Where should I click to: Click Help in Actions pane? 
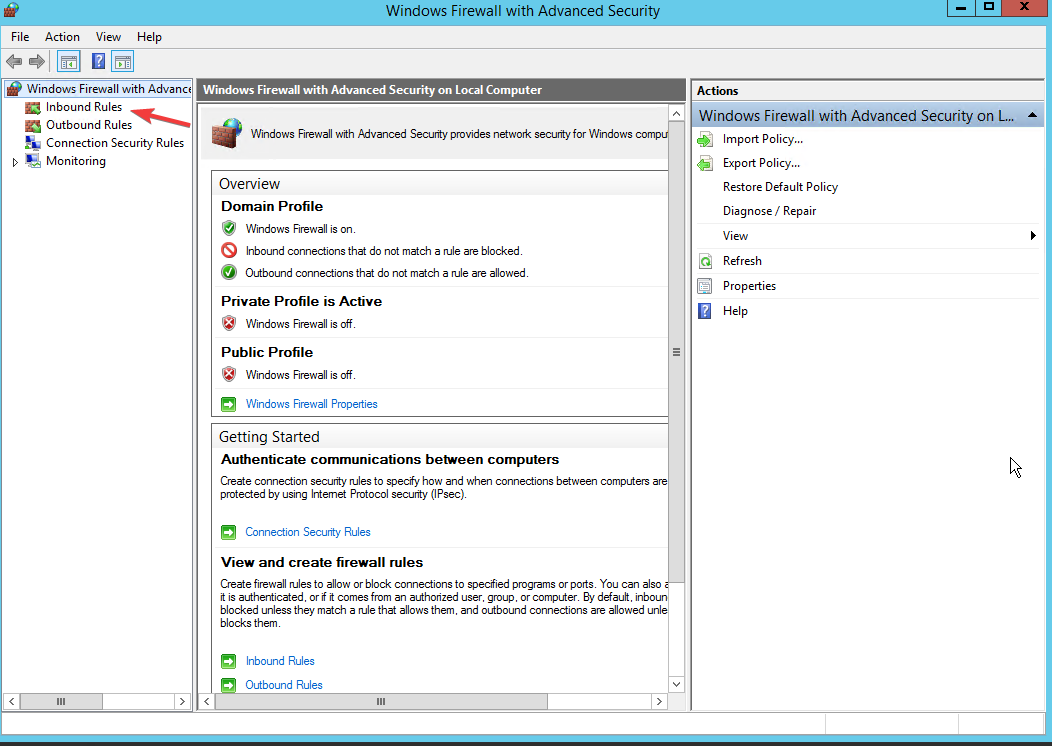click(x=735, y=311)
